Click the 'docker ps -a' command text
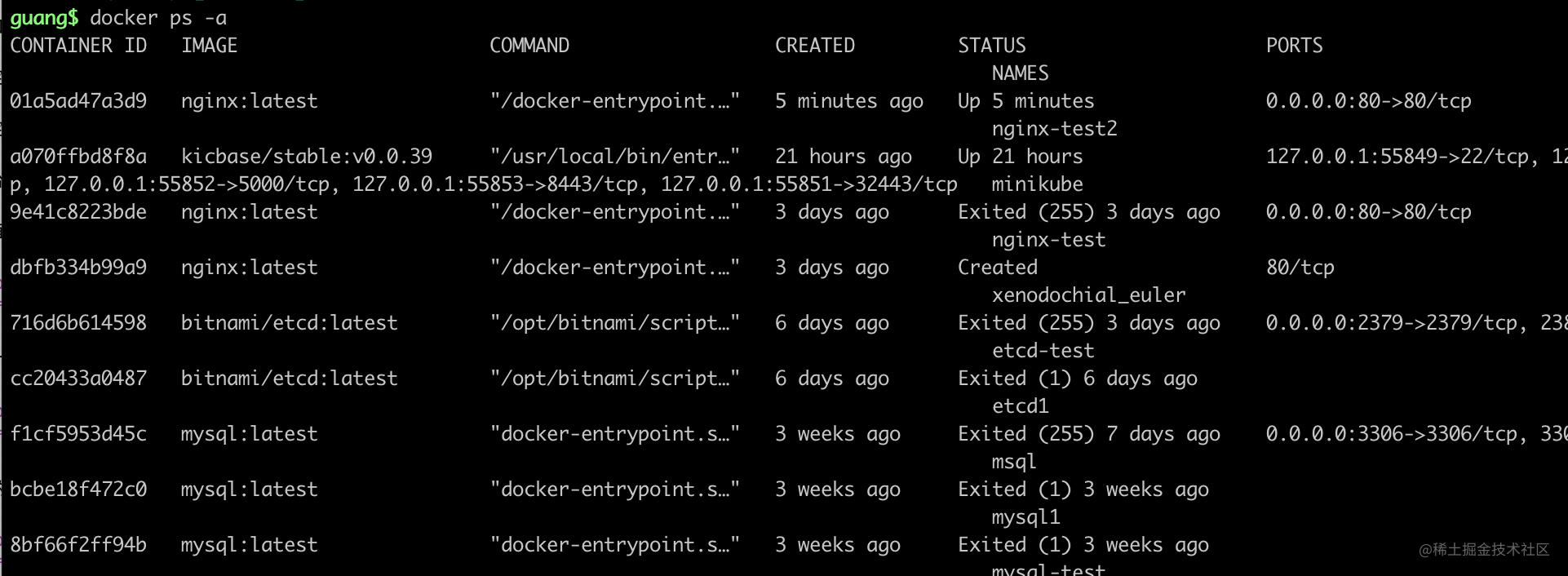1568x576 pixels. (x=158, y=18)
